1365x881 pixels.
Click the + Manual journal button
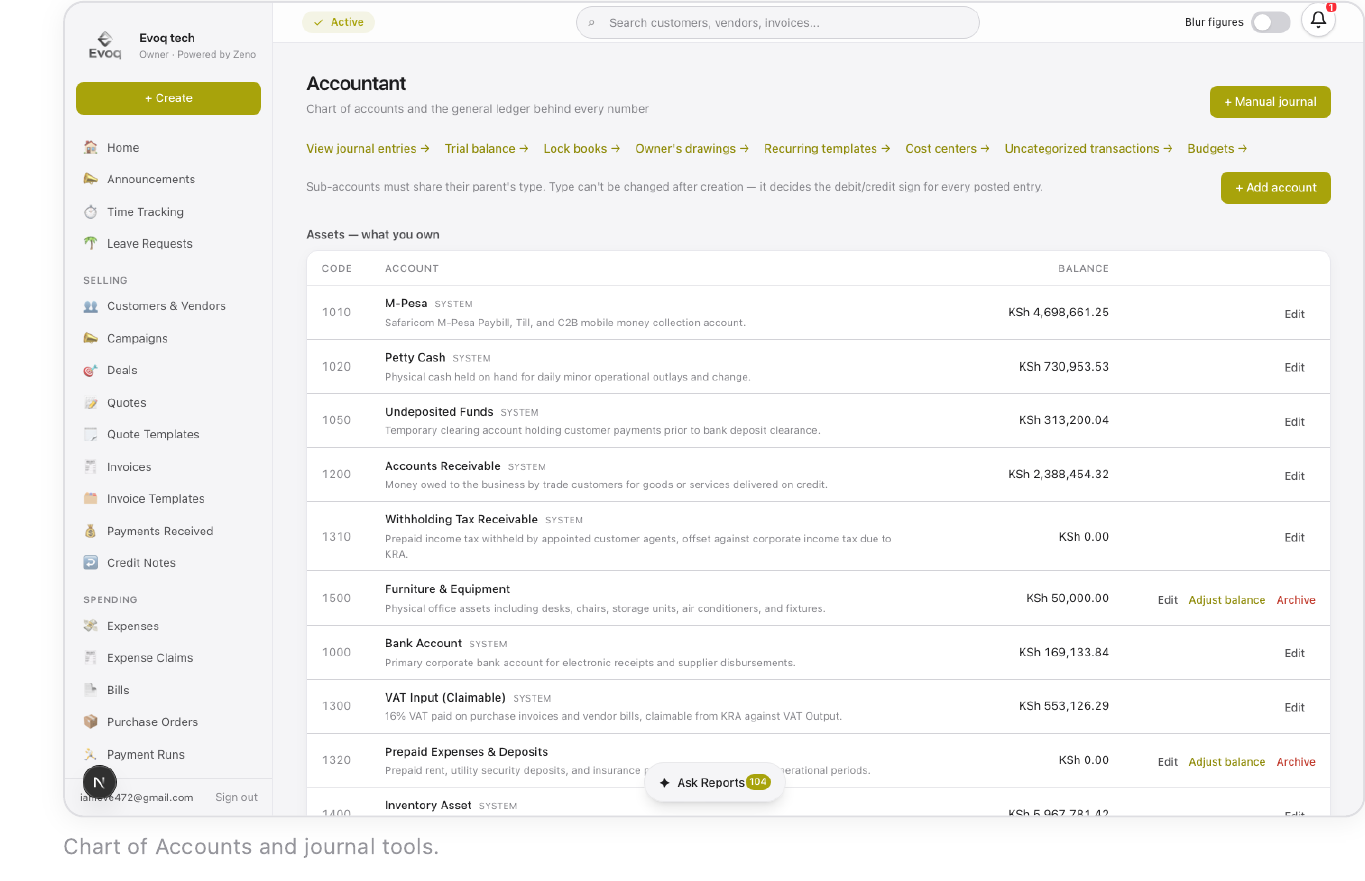1270,102
